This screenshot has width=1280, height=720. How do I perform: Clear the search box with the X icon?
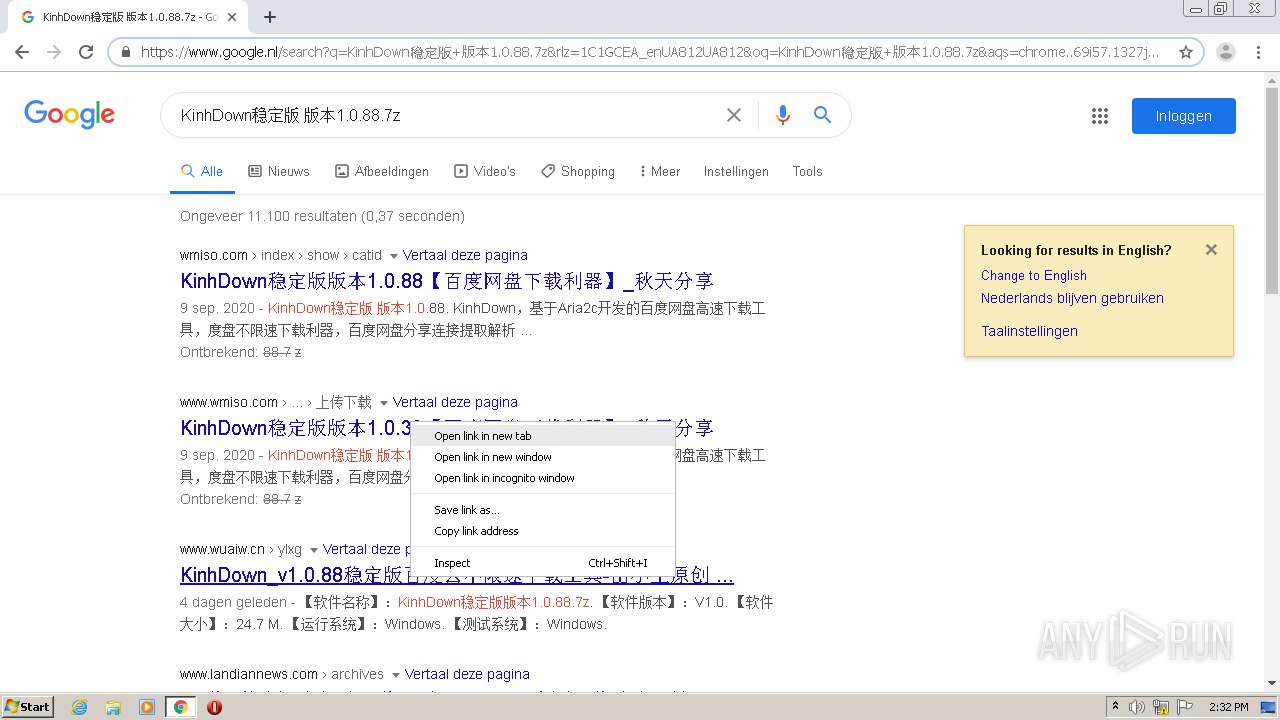734,115
